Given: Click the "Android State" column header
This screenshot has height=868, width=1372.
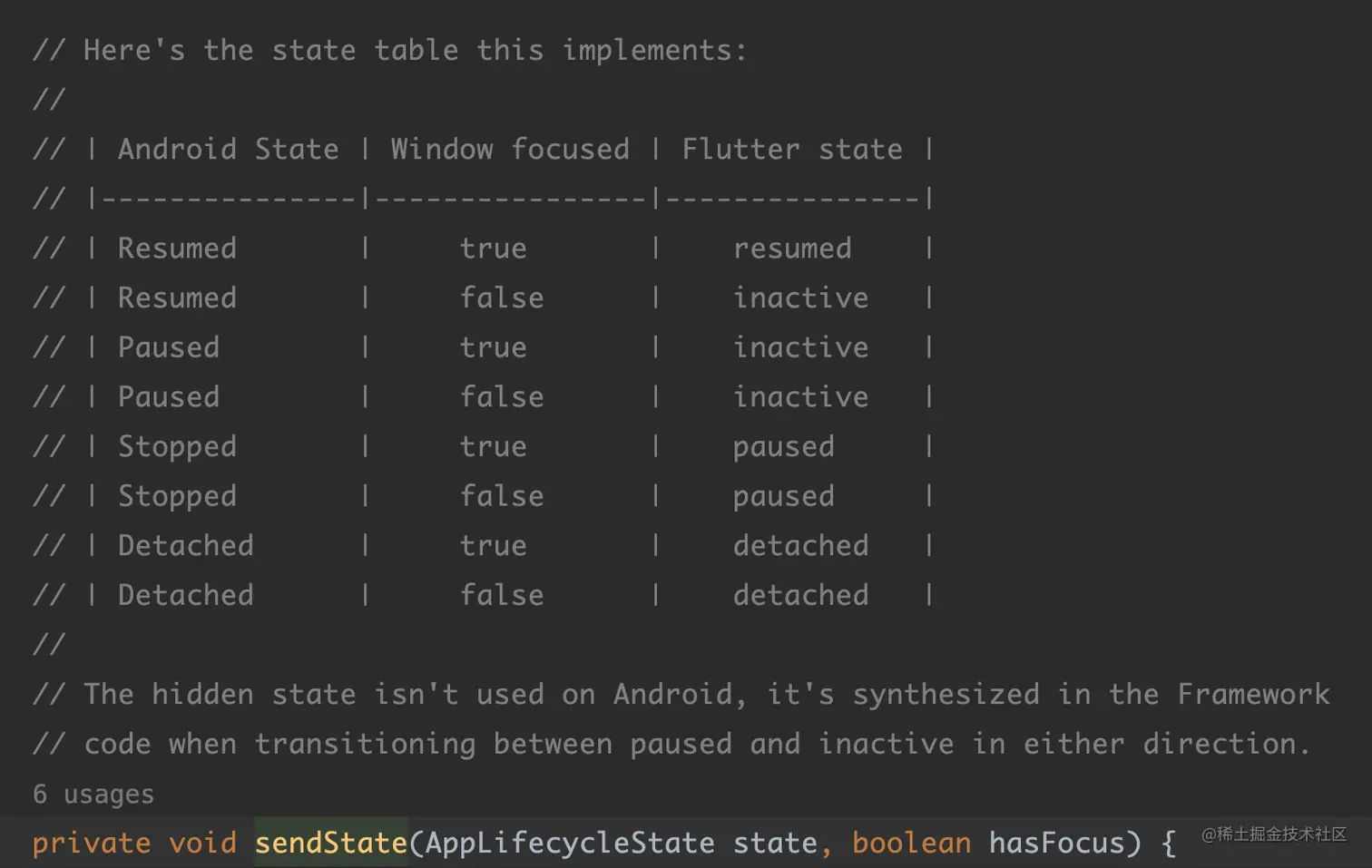Looking at the screenshot, I should pyautogui.click(x=228, y=149).
